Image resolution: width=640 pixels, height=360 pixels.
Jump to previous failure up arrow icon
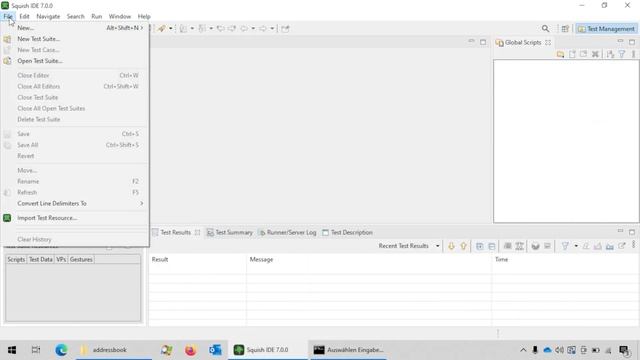[463, 246]
